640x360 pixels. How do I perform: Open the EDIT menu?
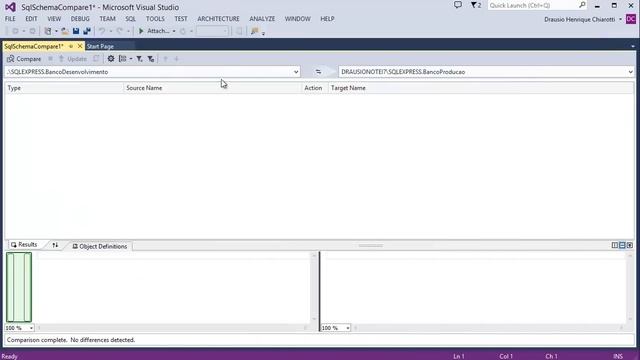31,19
